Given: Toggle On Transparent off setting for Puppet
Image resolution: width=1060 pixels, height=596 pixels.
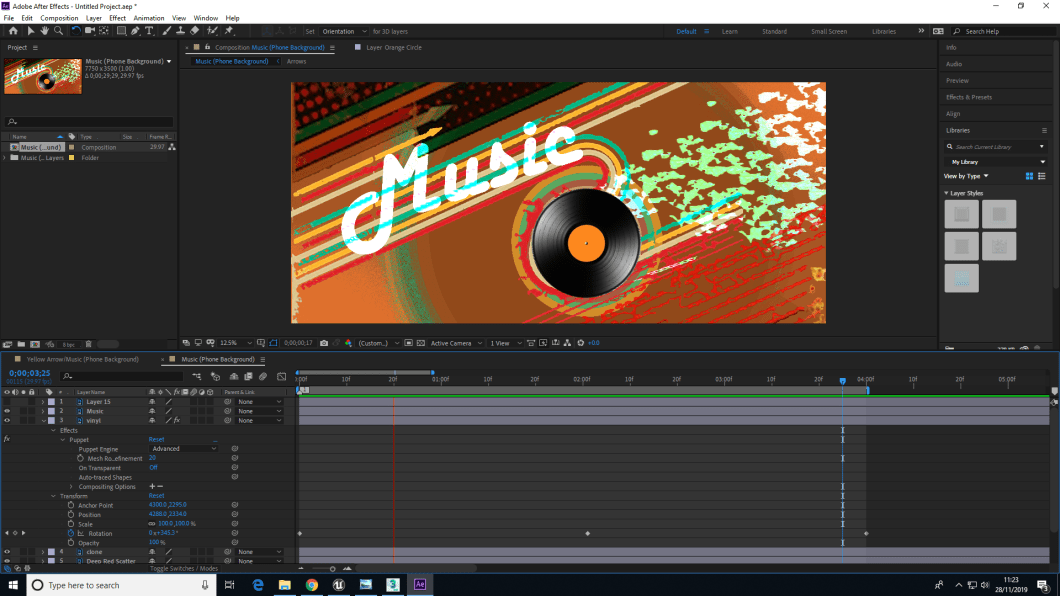Looking at the screenshot, I should point(153,468).
